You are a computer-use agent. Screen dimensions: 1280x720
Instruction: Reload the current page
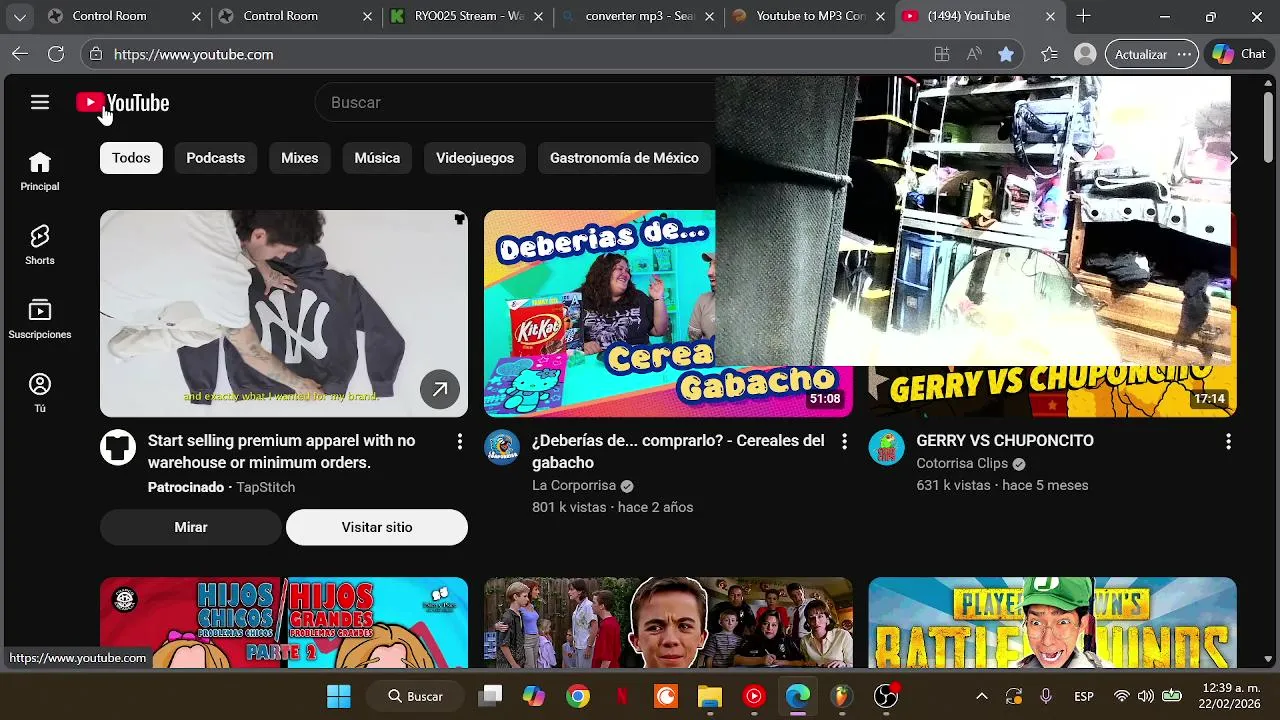point(56,54)
